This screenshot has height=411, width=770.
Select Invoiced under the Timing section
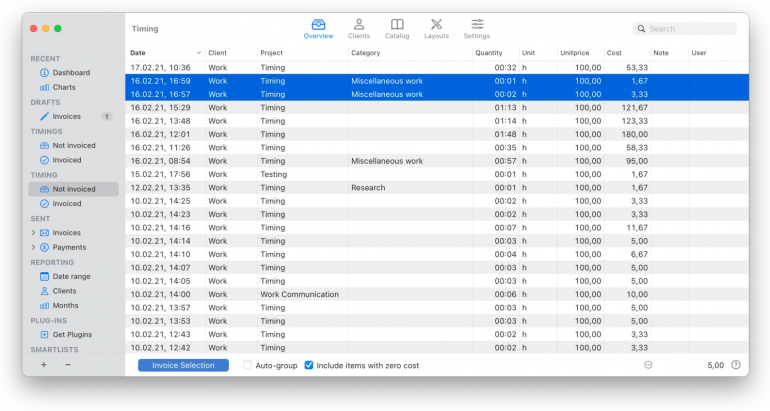click(x=67, y=204)
